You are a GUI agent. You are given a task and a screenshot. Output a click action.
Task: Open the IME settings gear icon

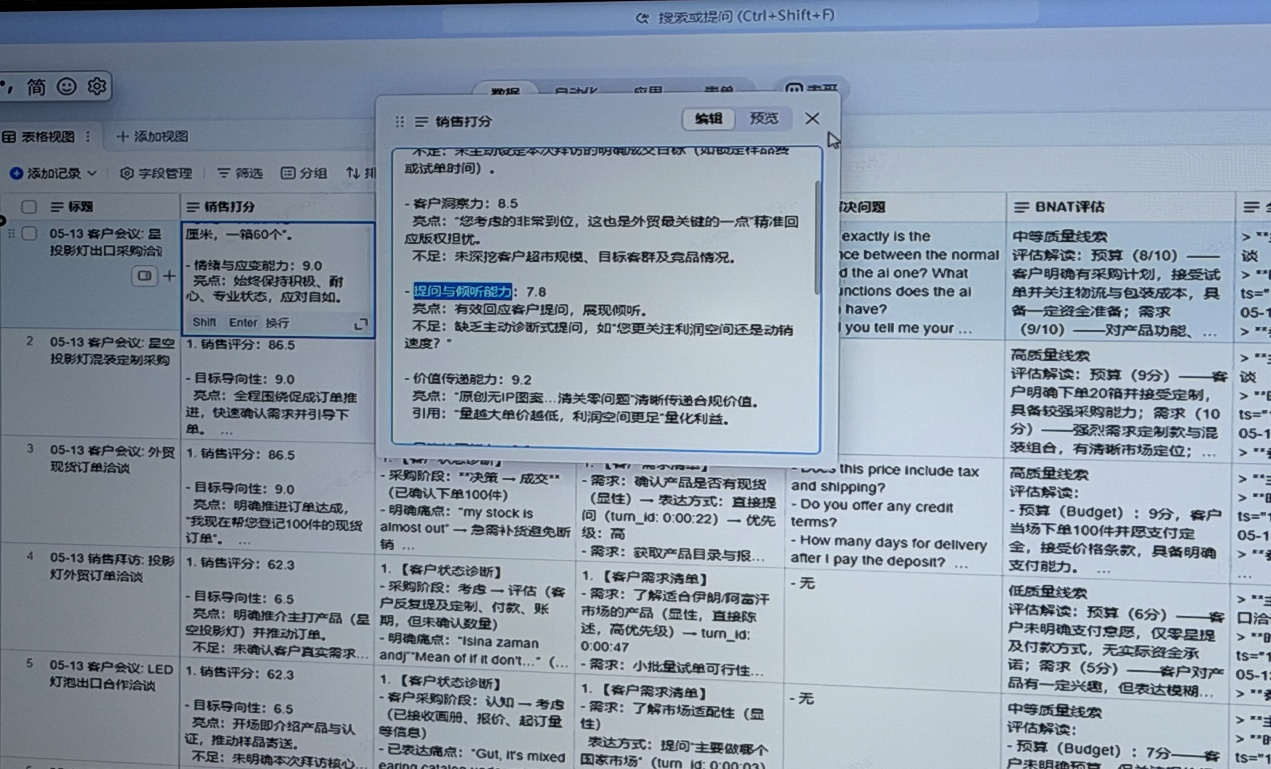pyautogui.click(x=97, y=87)
